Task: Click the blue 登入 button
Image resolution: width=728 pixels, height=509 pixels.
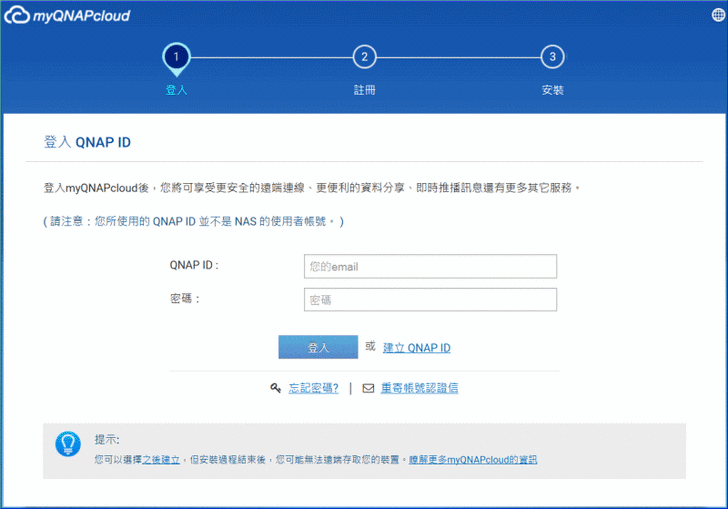Action: tap(318, 347)
